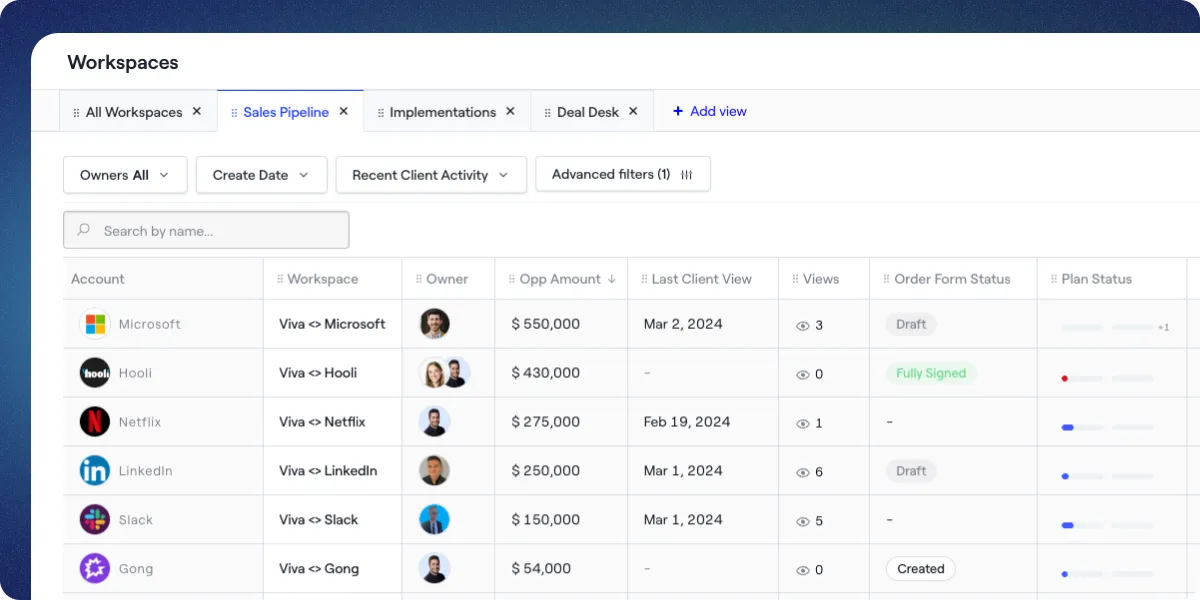Click eye views icon in Microsoft row
Screen dimensions: 1200x600
[x=802, y=326]
